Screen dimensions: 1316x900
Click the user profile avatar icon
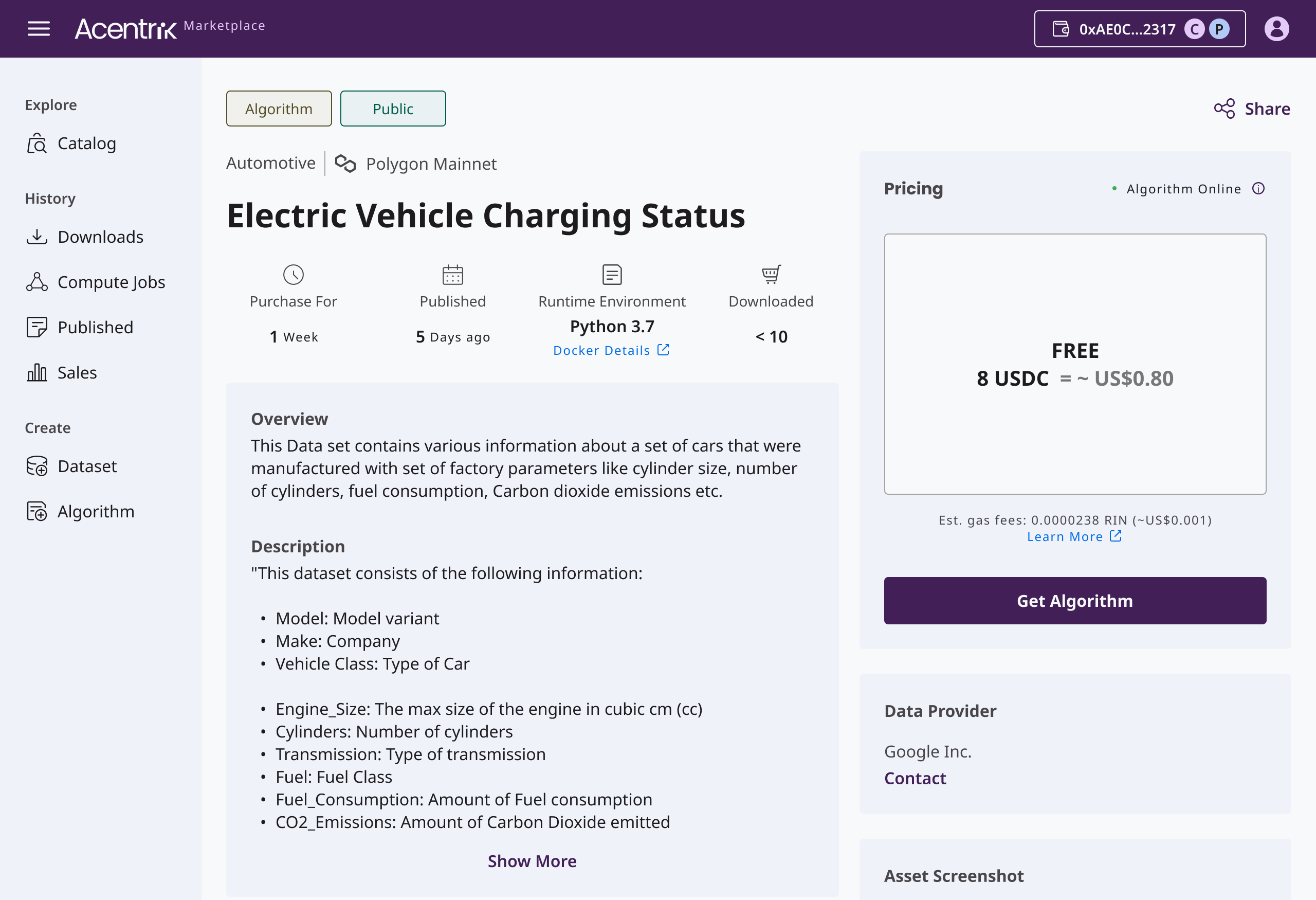1276,28
